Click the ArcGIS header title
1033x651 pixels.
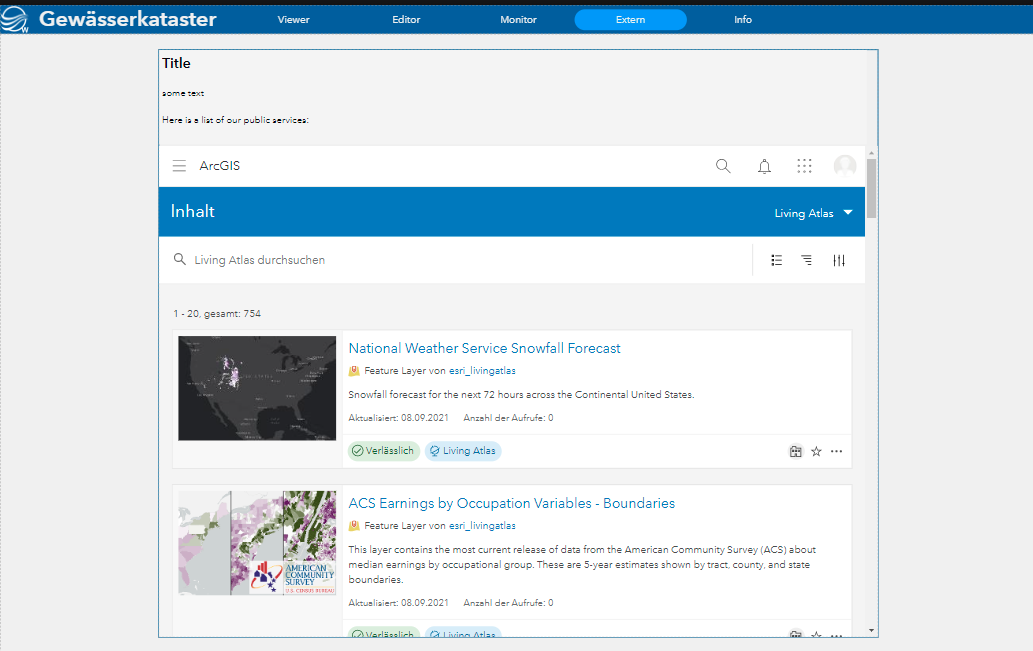click(x=219, y=166)
